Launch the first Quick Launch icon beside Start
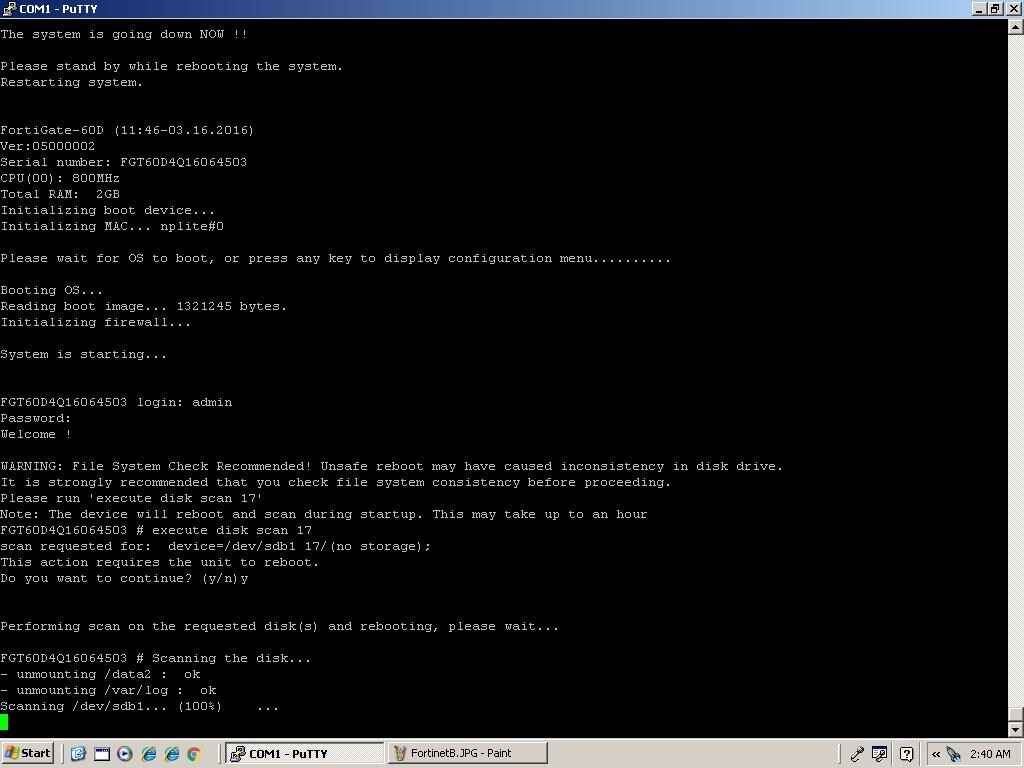The image size is (1024, 768). [x=78, y=754]
